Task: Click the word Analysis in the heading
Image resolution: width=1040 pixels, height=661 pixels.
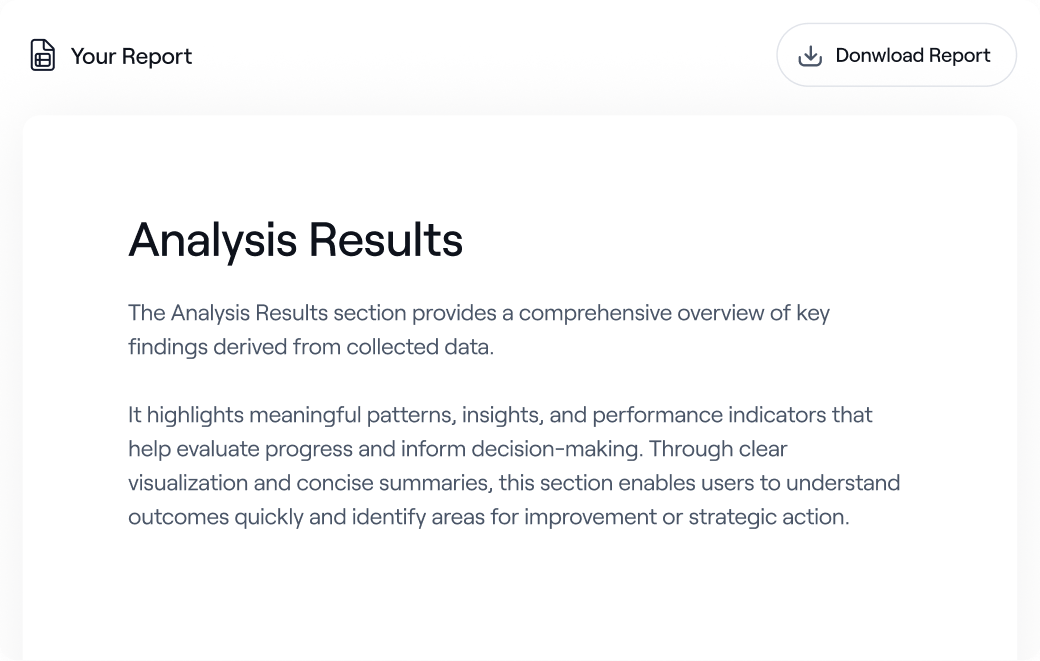Action: click(213, 241)
